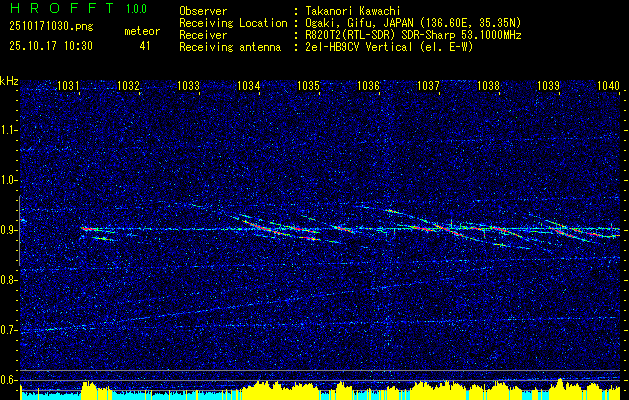This screenshot has width=629, height=400.
Task: Click the Receiving antenna label
Action: coord(230,48)
